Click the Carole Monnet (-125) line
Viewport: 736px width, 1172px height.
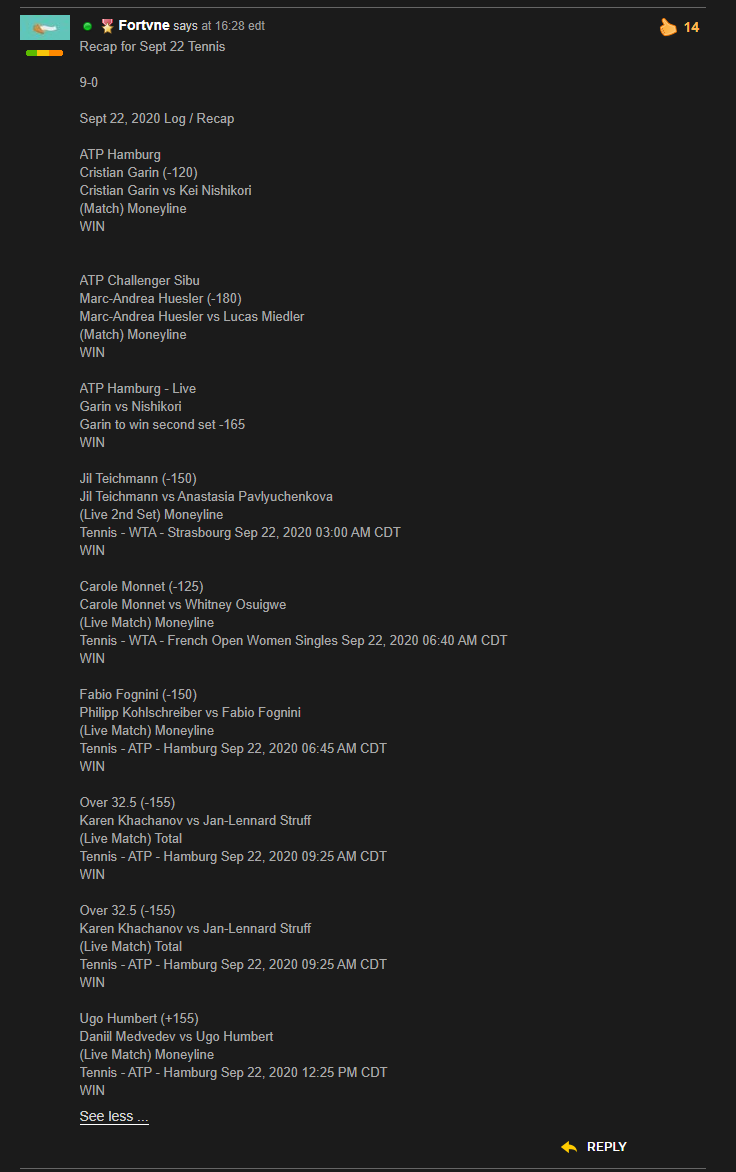click(142, 587)
